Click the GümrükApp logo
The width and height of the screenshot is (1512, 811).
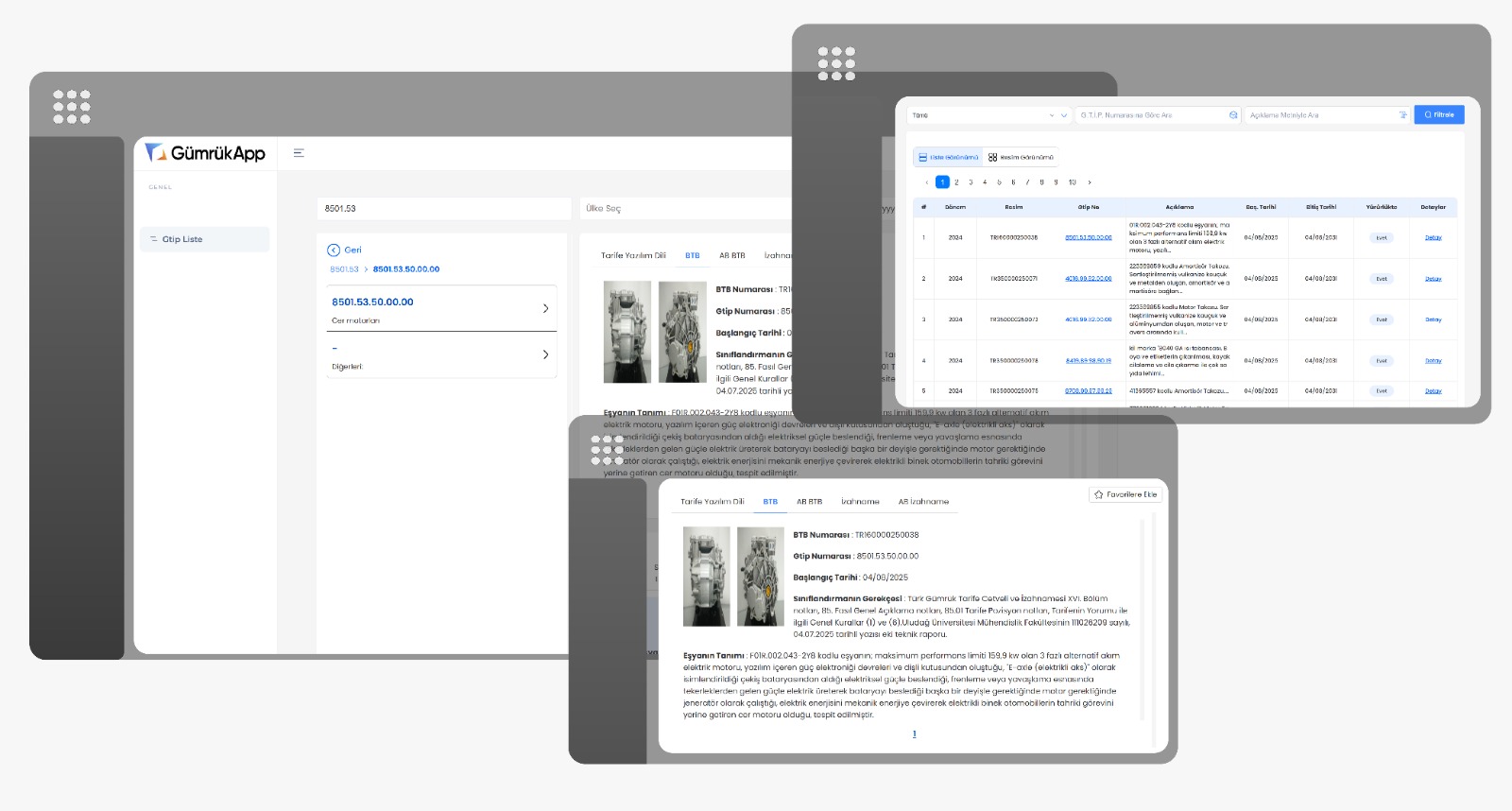(x=206, y=153)
